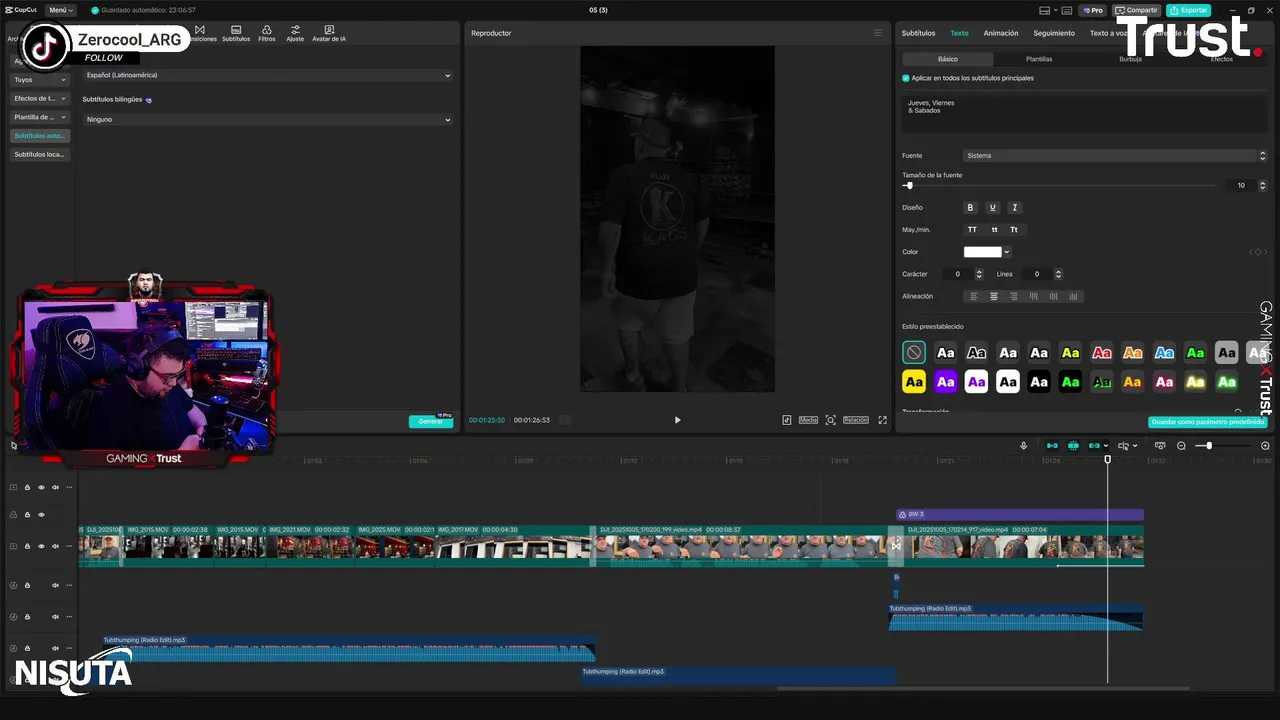
Task: Expand the Efectos de t... sidebar section
Action: coord(40,98)
